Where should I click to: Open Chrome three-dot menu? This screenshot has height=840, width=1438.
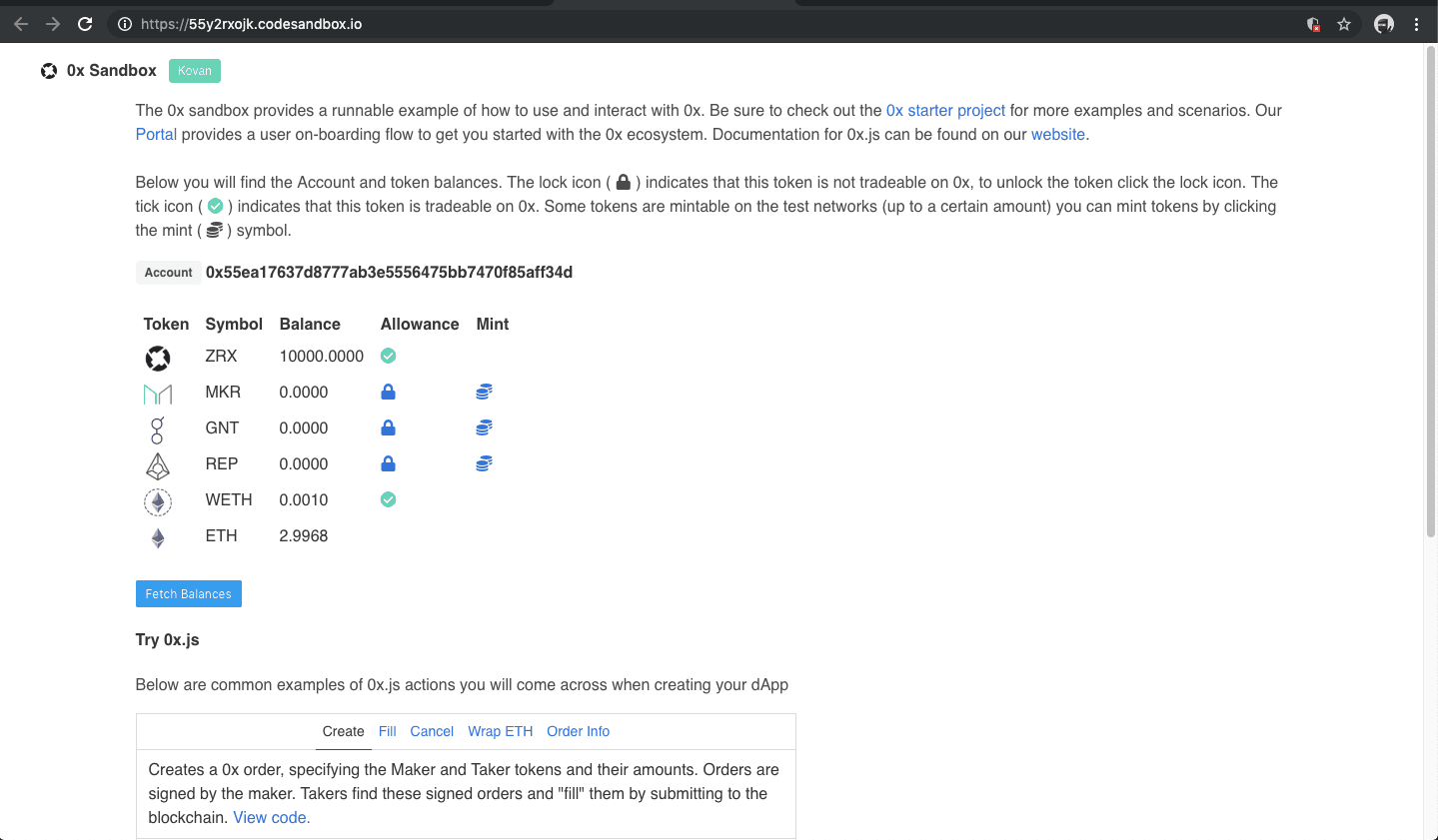coord(1416,24)
